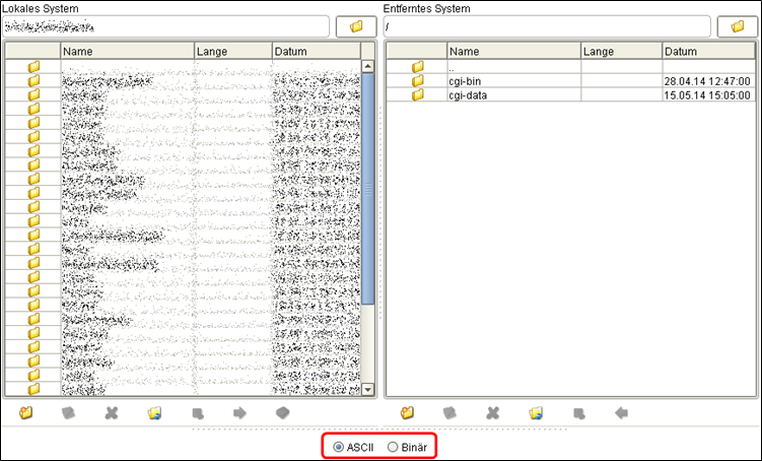
Task: Open the cgi-bin folder in remote list
Action: point(466,81)
